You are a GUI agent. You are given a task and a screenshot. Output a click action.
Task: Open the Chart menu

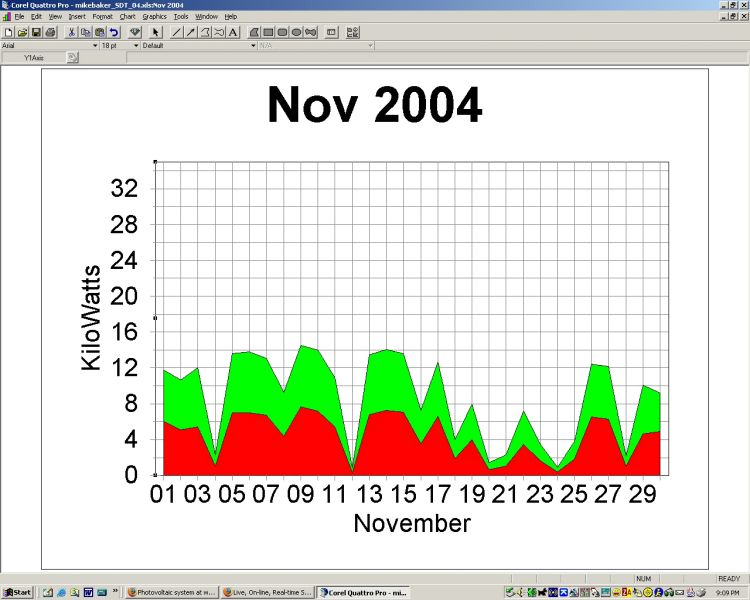[127, 17]
